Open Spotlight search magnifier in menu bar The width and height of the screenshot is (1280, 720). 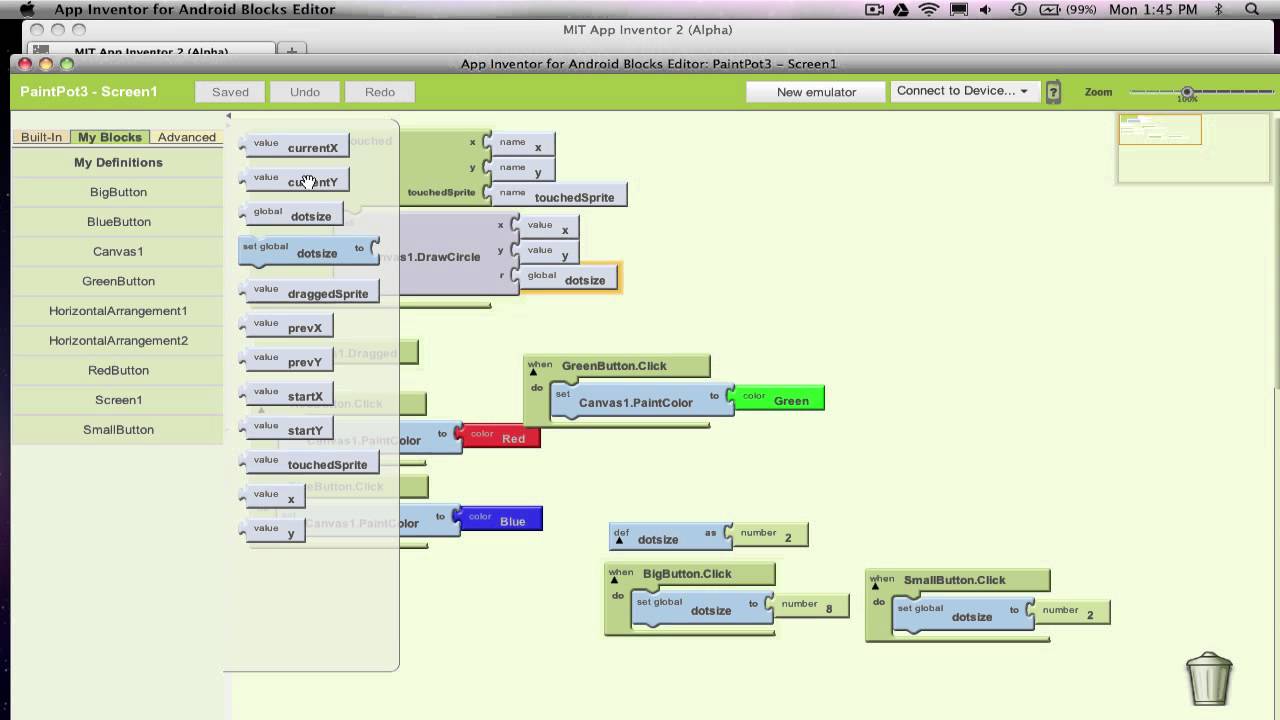pyautogui.click(x=1252, y=9)
